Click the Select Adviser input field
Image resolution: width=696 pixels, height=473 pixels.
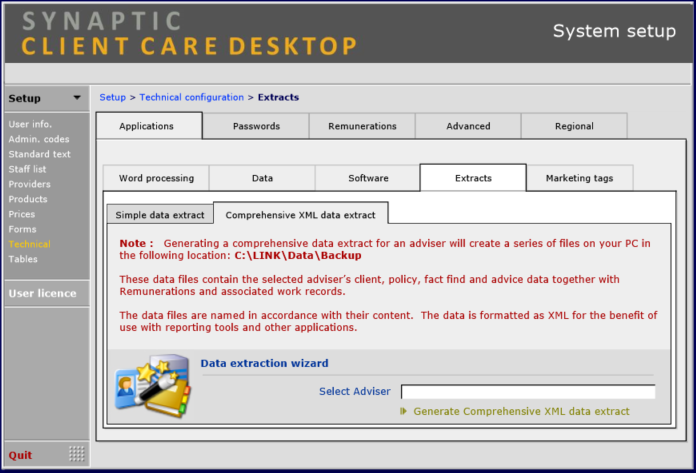pyautogui.click(x=528, y=392)
